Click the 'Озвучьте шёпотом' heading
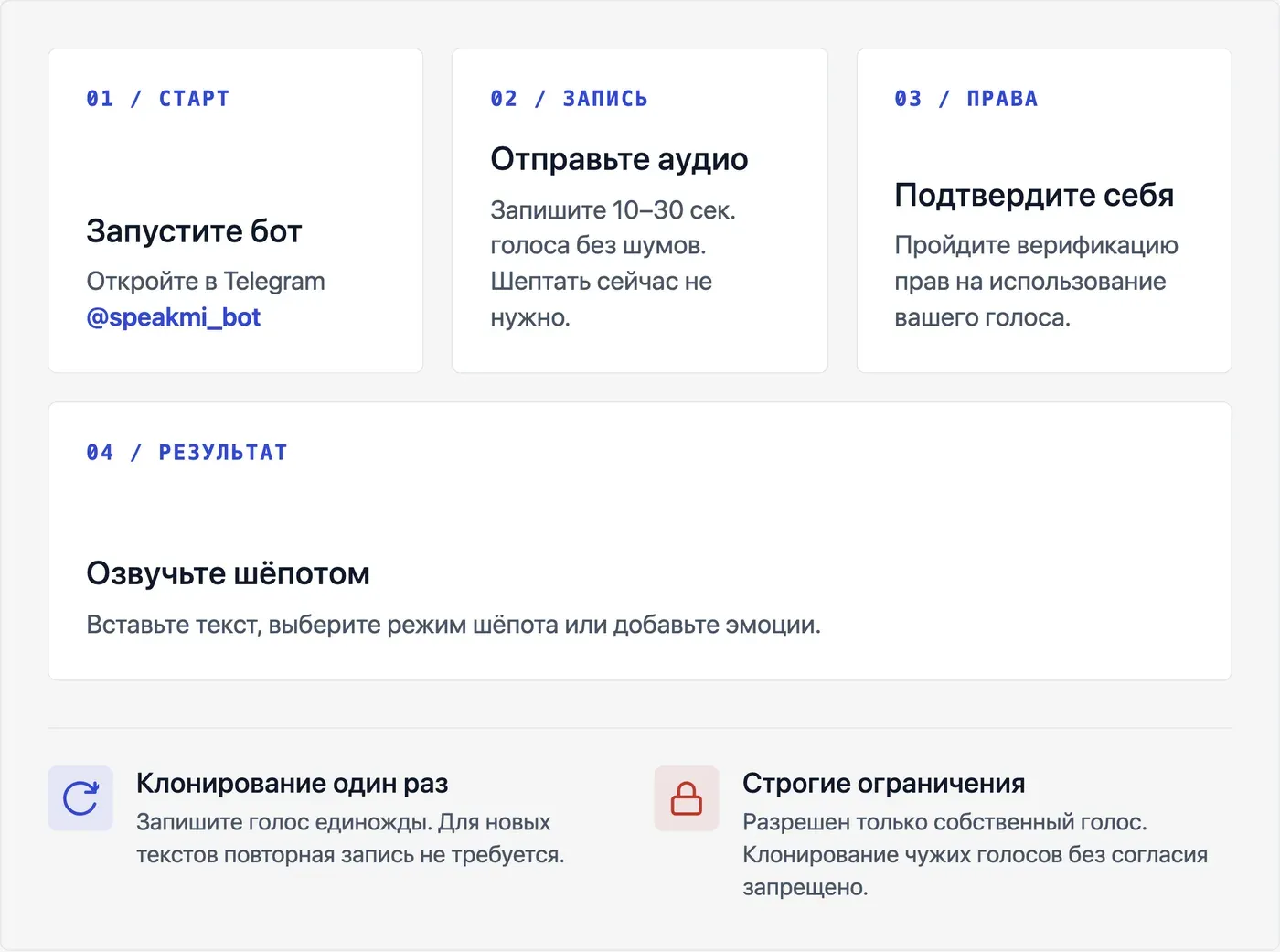 click(228, 573)
